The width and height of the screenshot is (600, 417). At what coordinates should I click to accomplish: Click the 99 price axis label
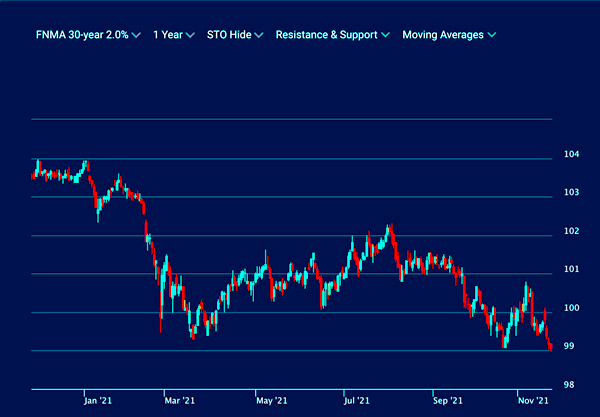(568, 346)
